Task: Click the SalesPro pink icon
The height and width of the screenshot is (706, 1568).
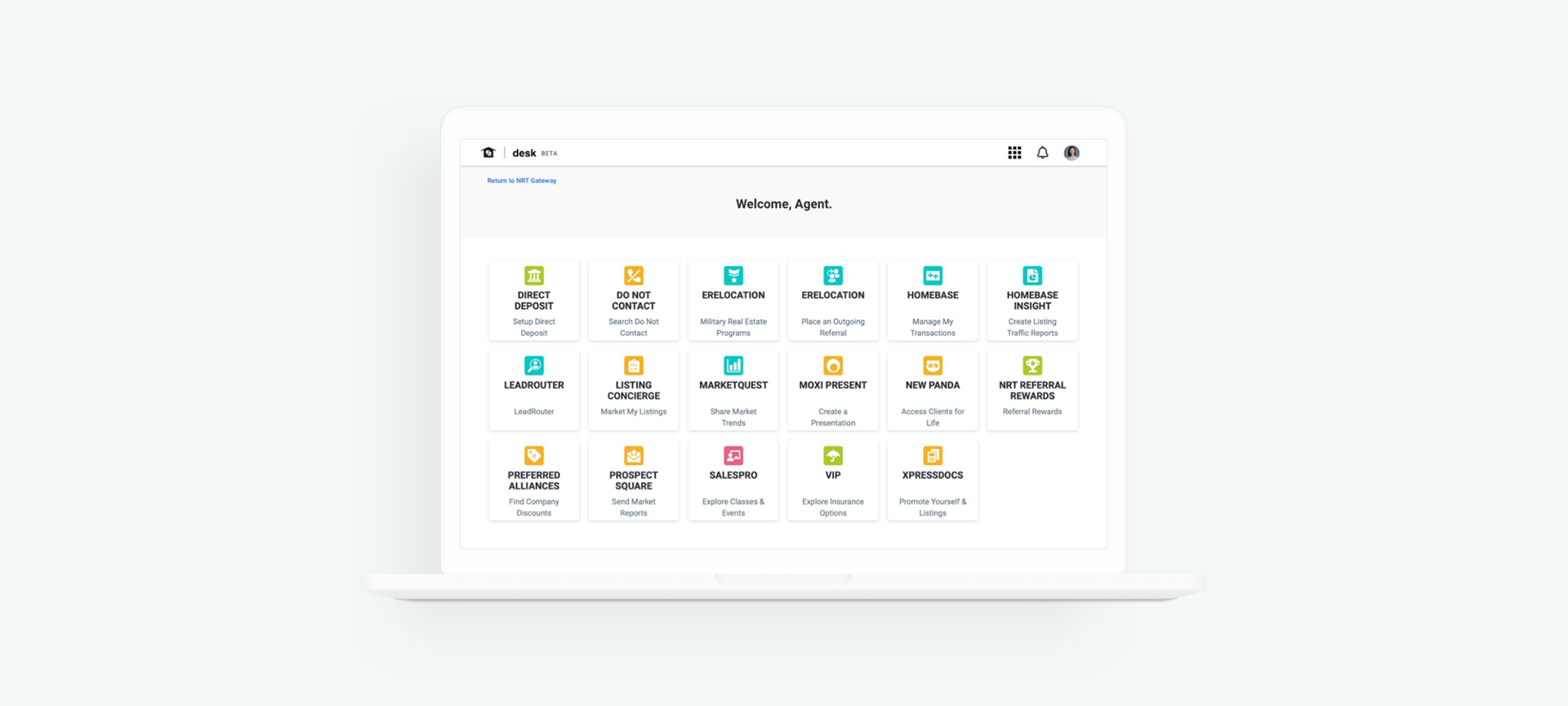Action: tap(733, 455)
